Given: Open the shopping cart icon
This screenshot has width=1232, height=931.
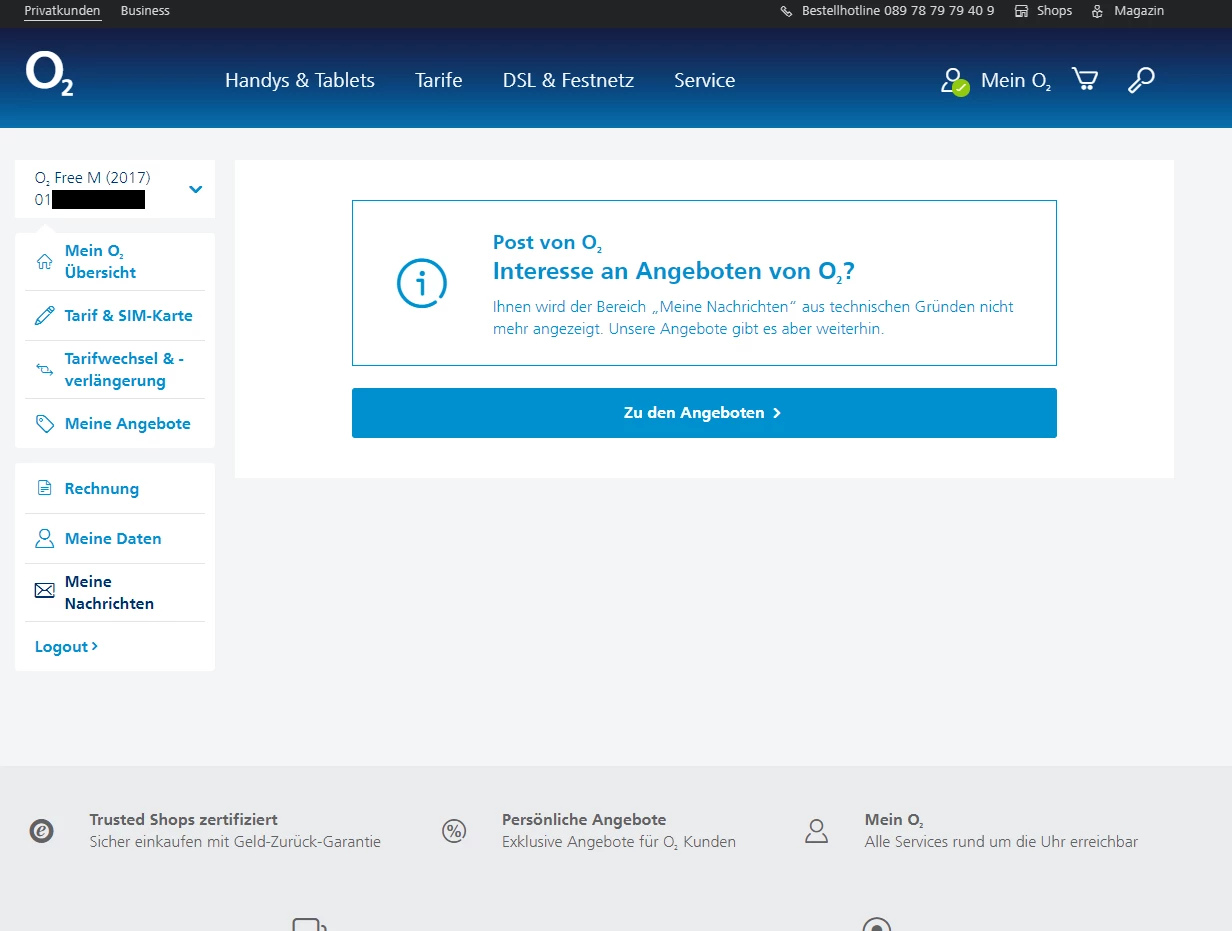Looking at the screenshot, I should 1084,80.
